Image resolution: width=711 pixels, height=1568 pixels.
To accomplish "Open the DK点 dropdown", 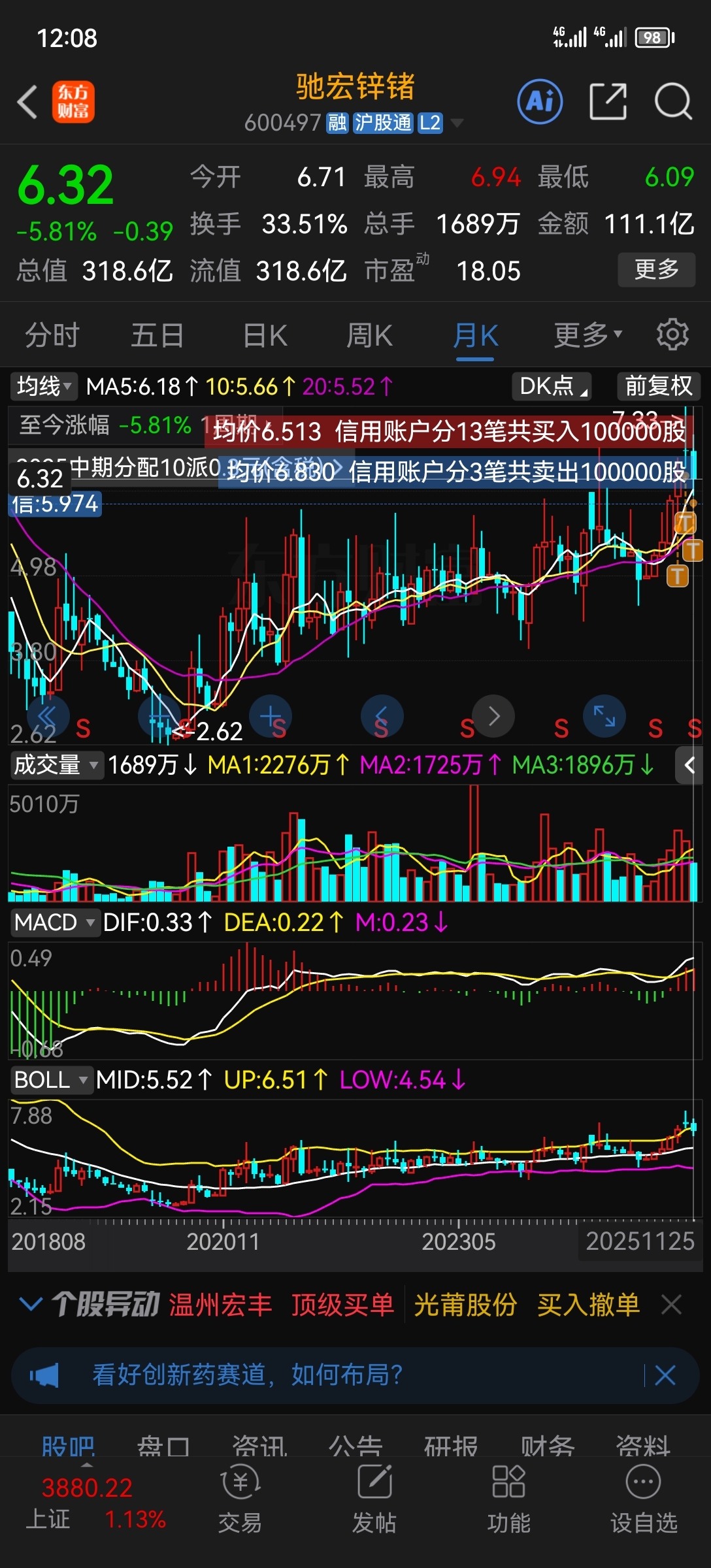I will pos(552,386).
